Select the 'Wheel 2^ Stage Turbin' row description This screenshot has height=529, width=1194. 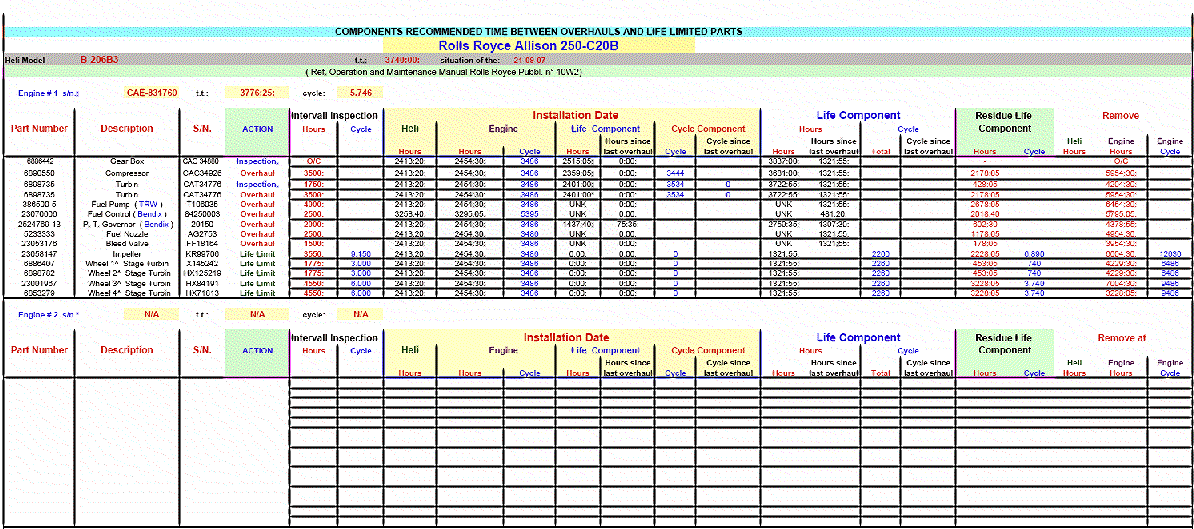click(126, 271)
